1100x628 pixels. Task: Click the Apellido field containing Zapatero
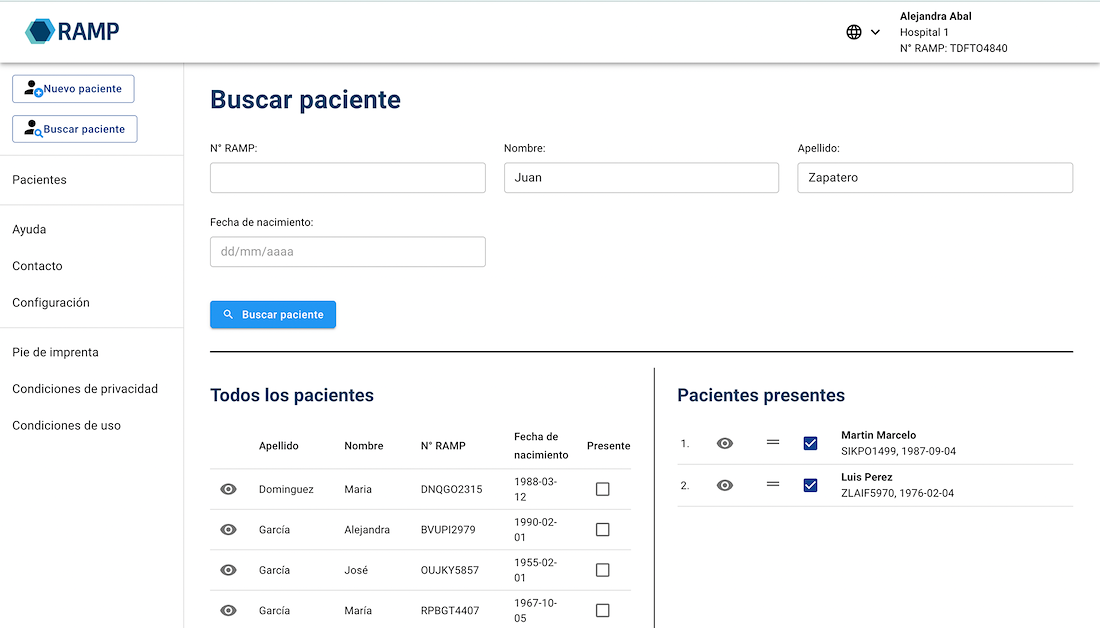[x=935, y=178]
